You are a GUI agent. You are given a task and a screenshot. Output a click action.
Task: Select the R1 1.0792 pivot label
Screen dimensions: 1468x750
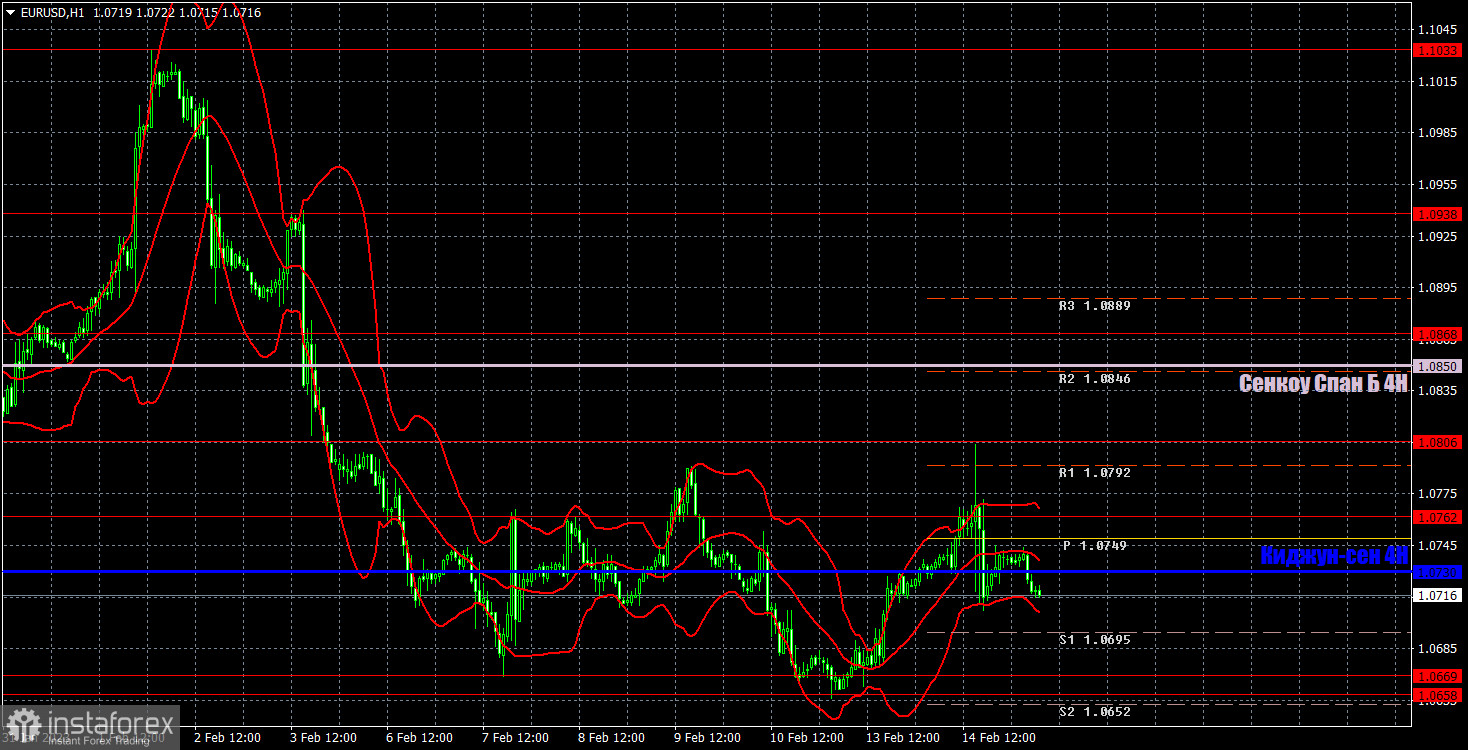(1095, 472)
